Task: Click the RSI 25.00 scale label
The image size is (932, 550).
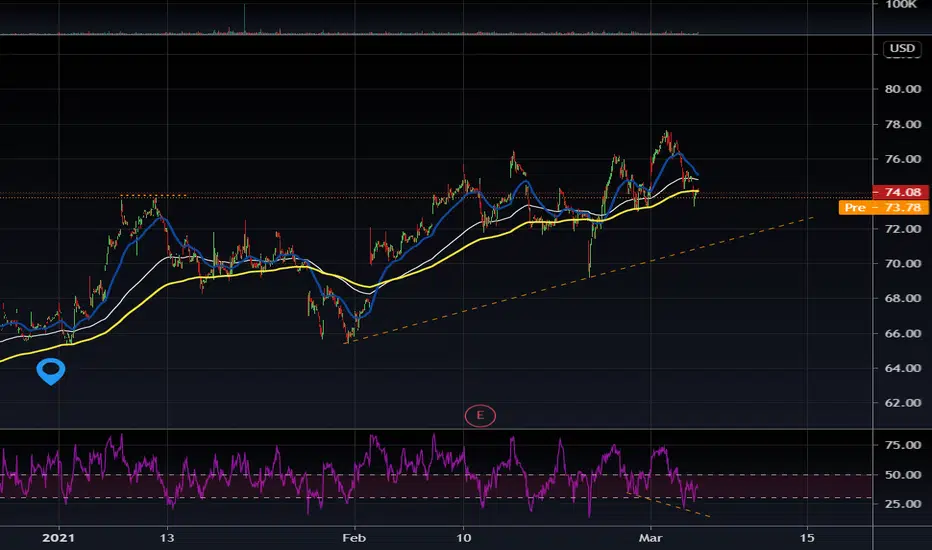Action: point(903,504)
